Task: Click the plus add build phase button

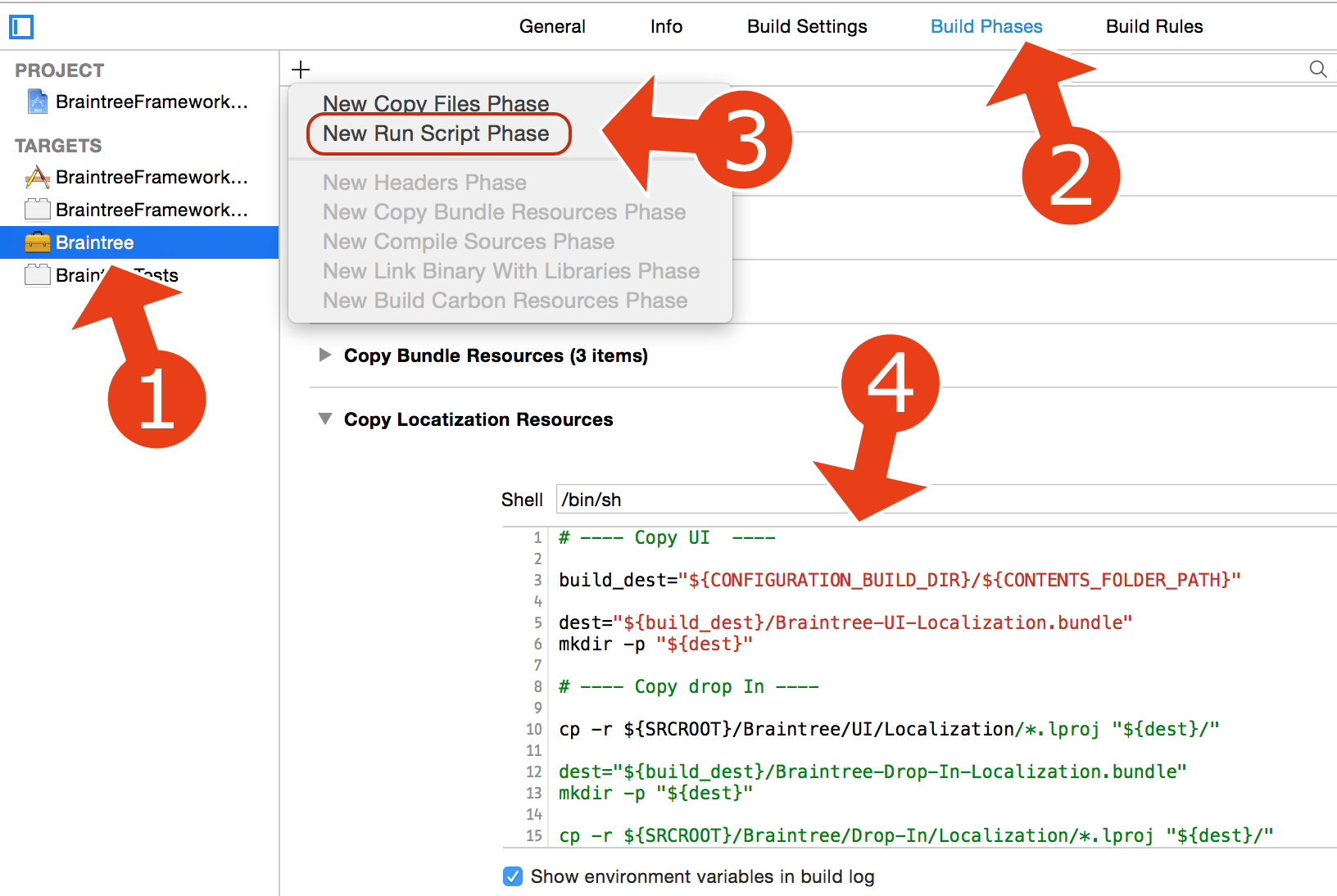Action: coord(301,69)
